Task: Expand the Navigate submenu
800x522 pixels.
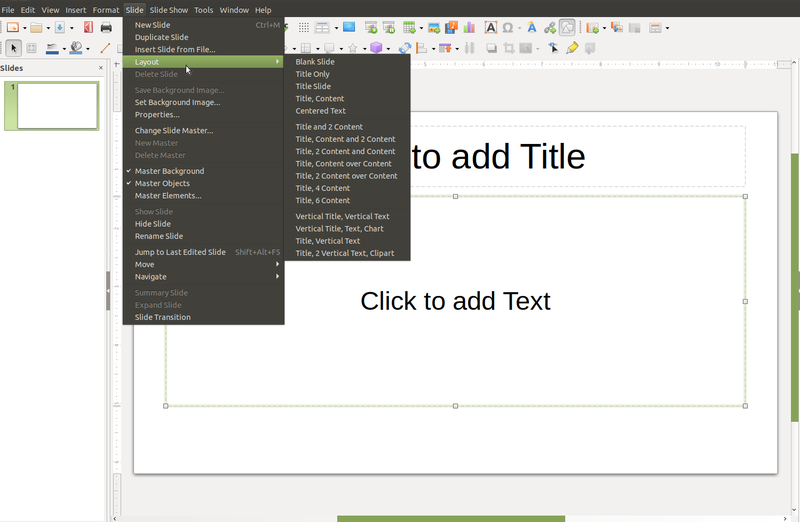Action: pyautogui.click(x=203, y=277)
